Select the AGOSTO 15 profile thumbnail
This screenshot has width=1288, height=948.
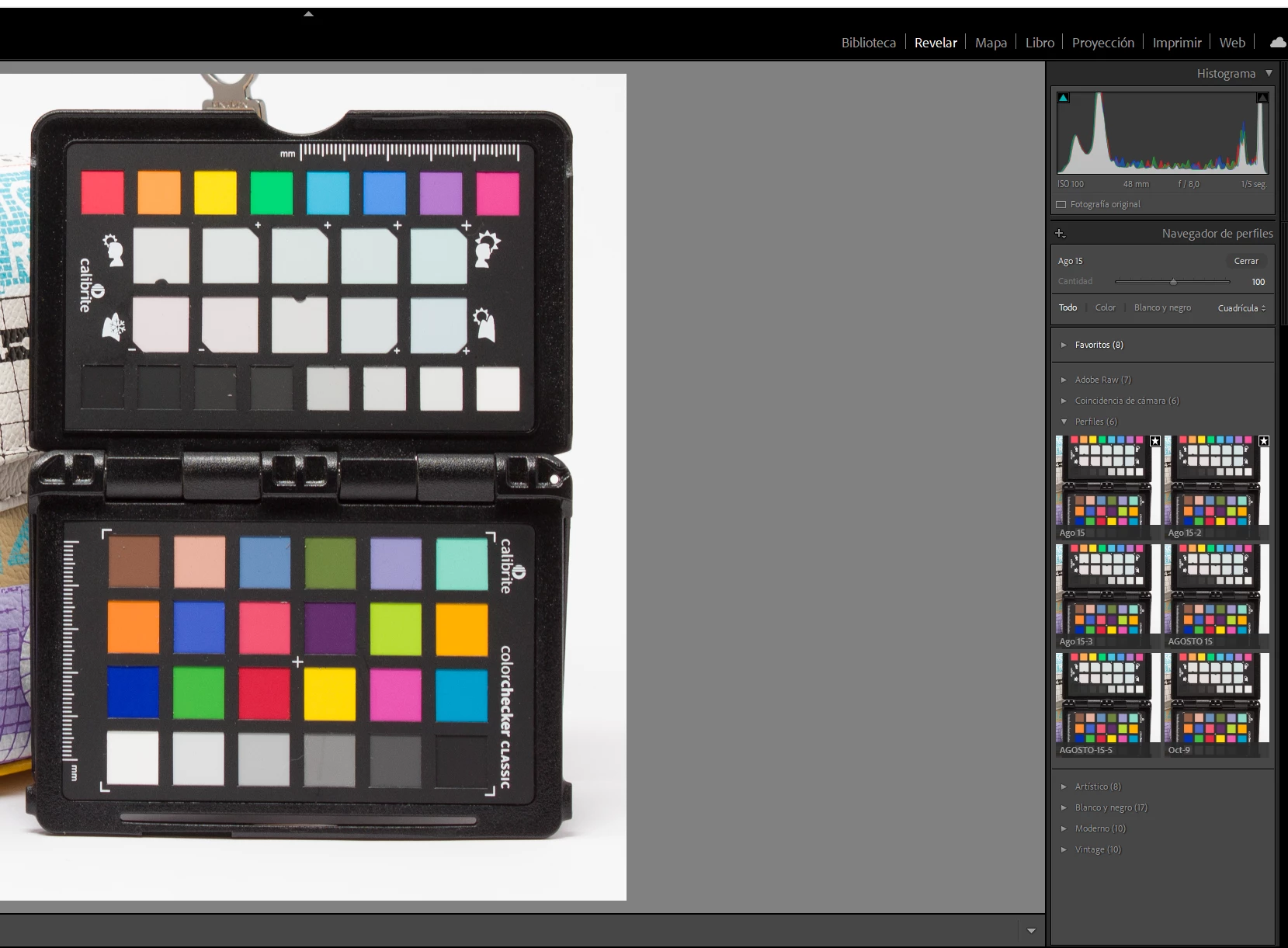[x=1217, y=596]
